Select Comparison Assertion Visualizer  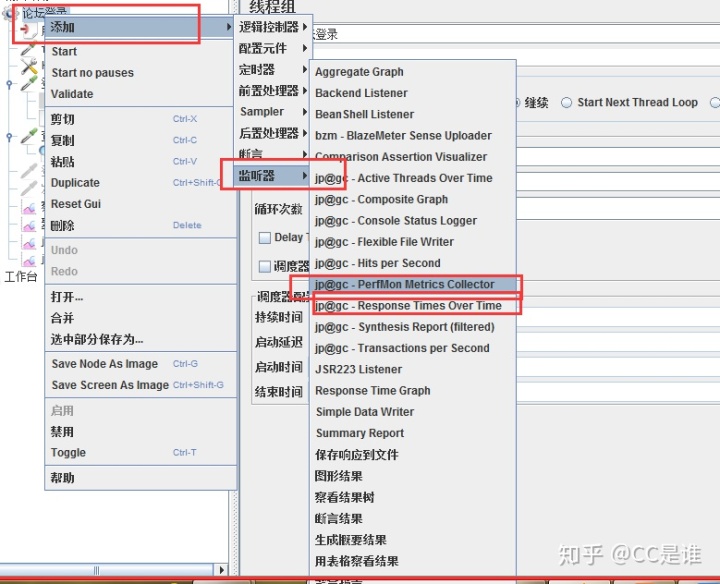pos(413,157)
